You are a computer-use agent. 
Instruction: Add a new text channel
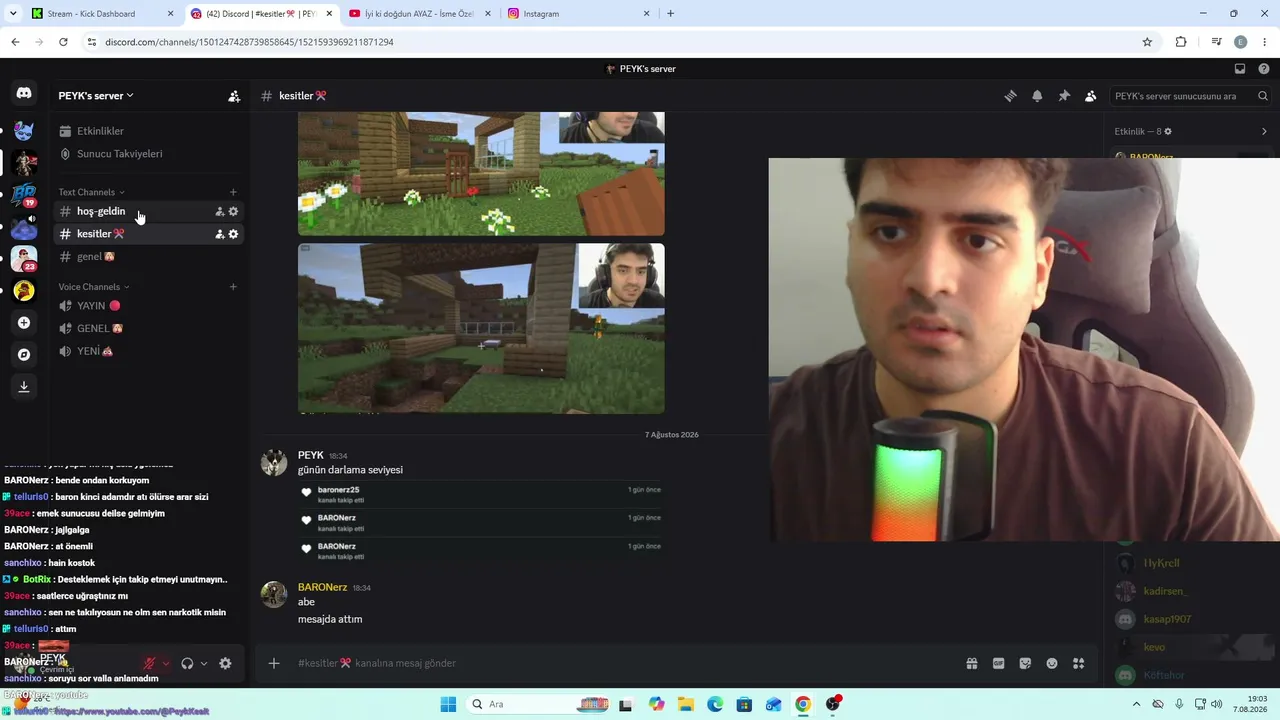[x=233, y=192]
